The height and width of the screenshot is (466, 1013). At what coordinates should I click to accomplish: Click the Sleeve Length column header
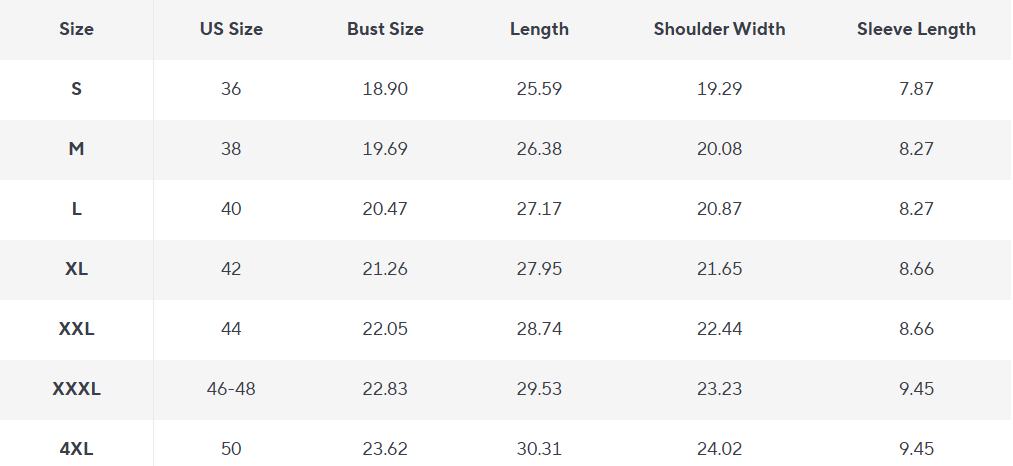pos(916,29)
